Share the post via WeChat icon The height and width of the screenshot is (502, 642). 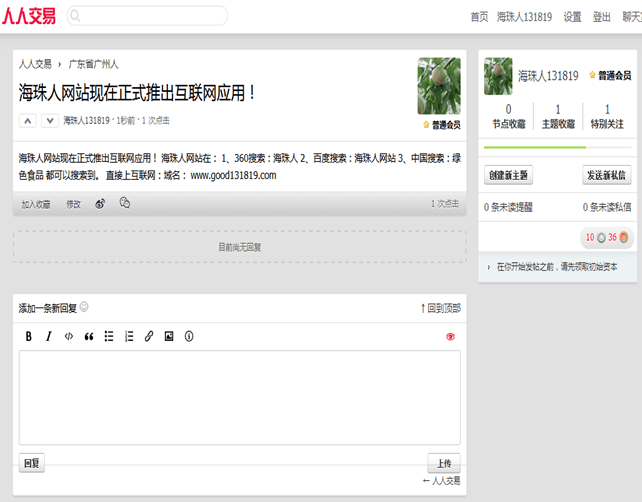[124, 203]
